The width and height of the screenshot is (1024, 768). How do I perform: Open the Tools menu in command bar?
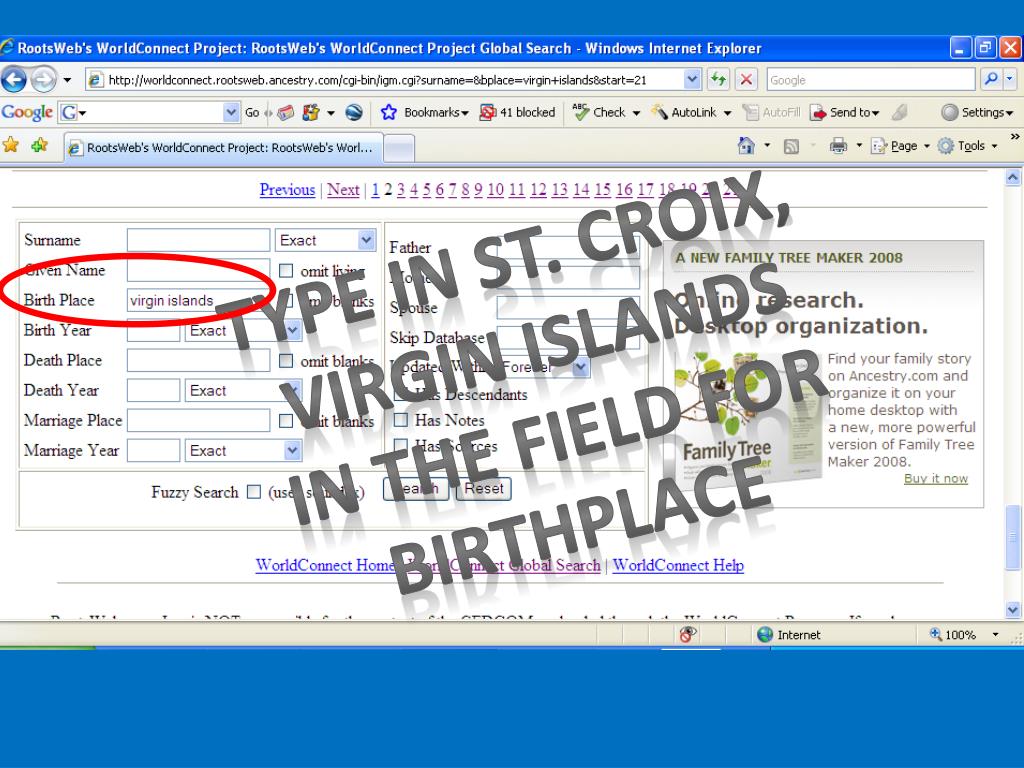pos(967,146)
